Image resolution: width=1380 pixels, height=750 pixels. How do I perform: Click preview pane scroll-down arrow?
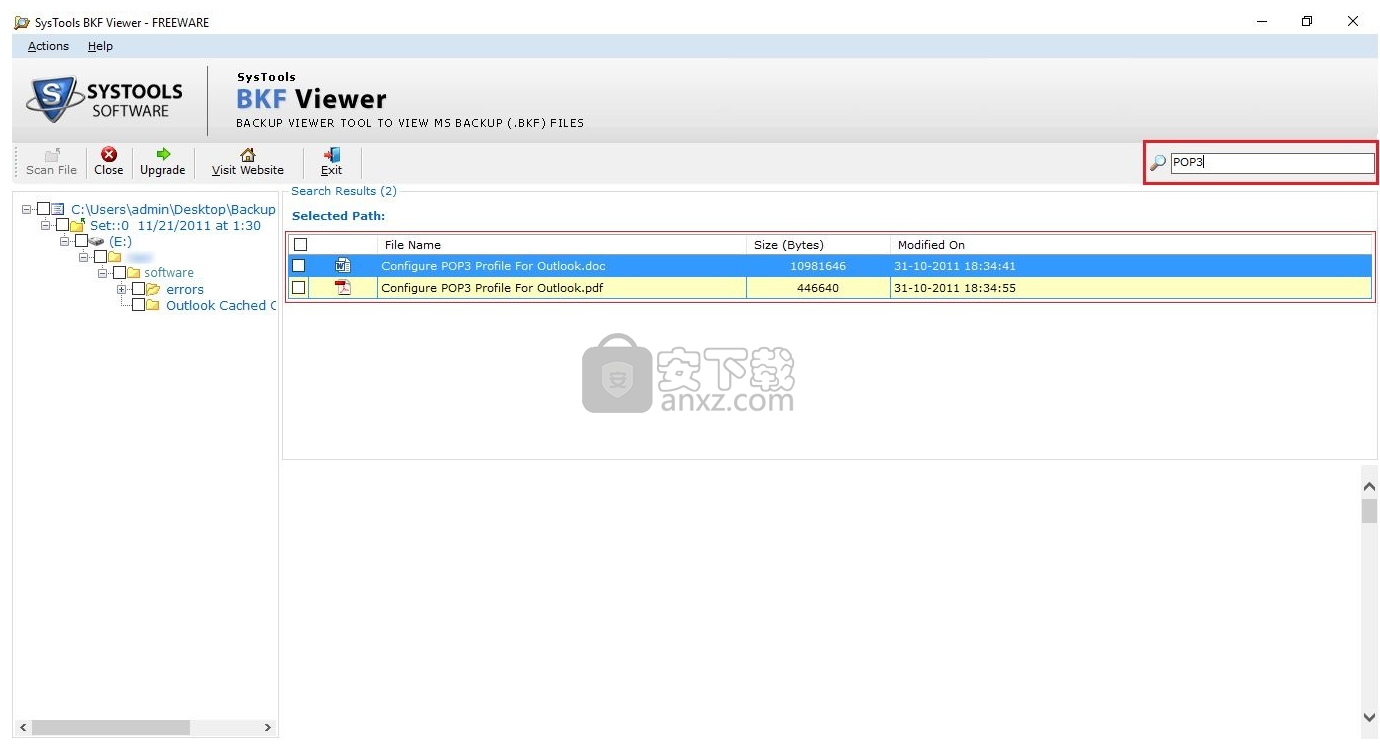pos(1370,717)
